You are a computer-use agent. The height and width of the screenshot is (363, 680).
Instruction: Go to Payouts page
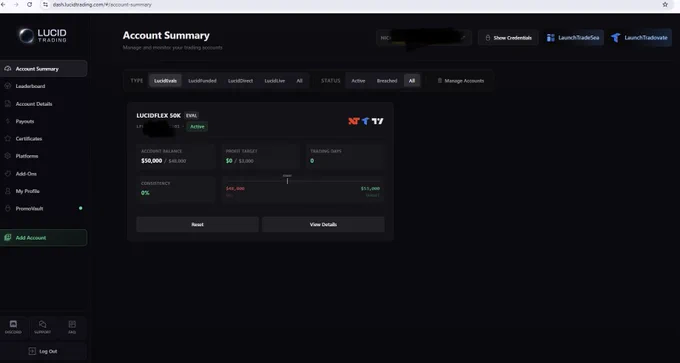(x=43, y=121)
